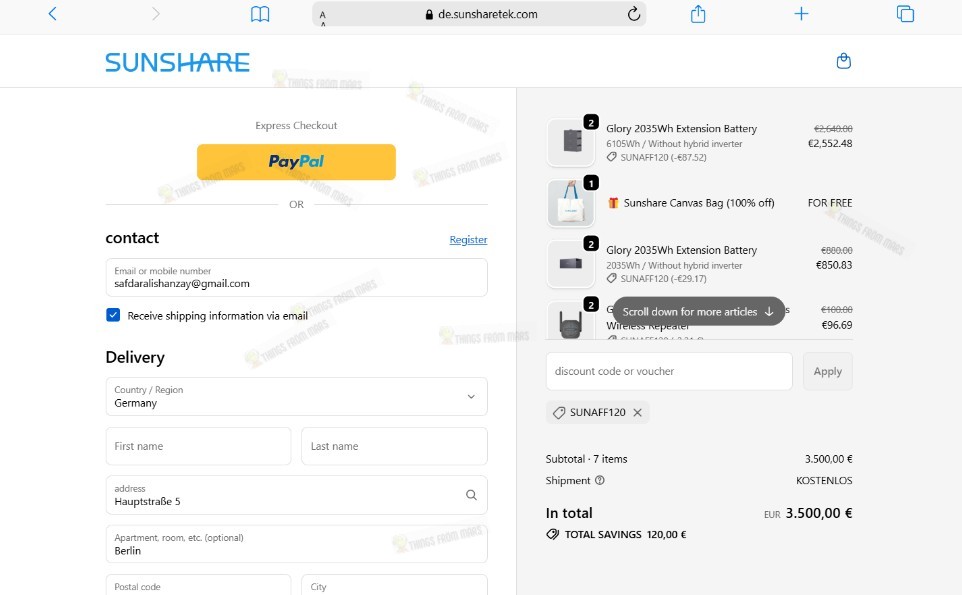This screenshot has width=962, height=595.
Task: Click the FOR FREE label
Action: click(x=830, y=203)
